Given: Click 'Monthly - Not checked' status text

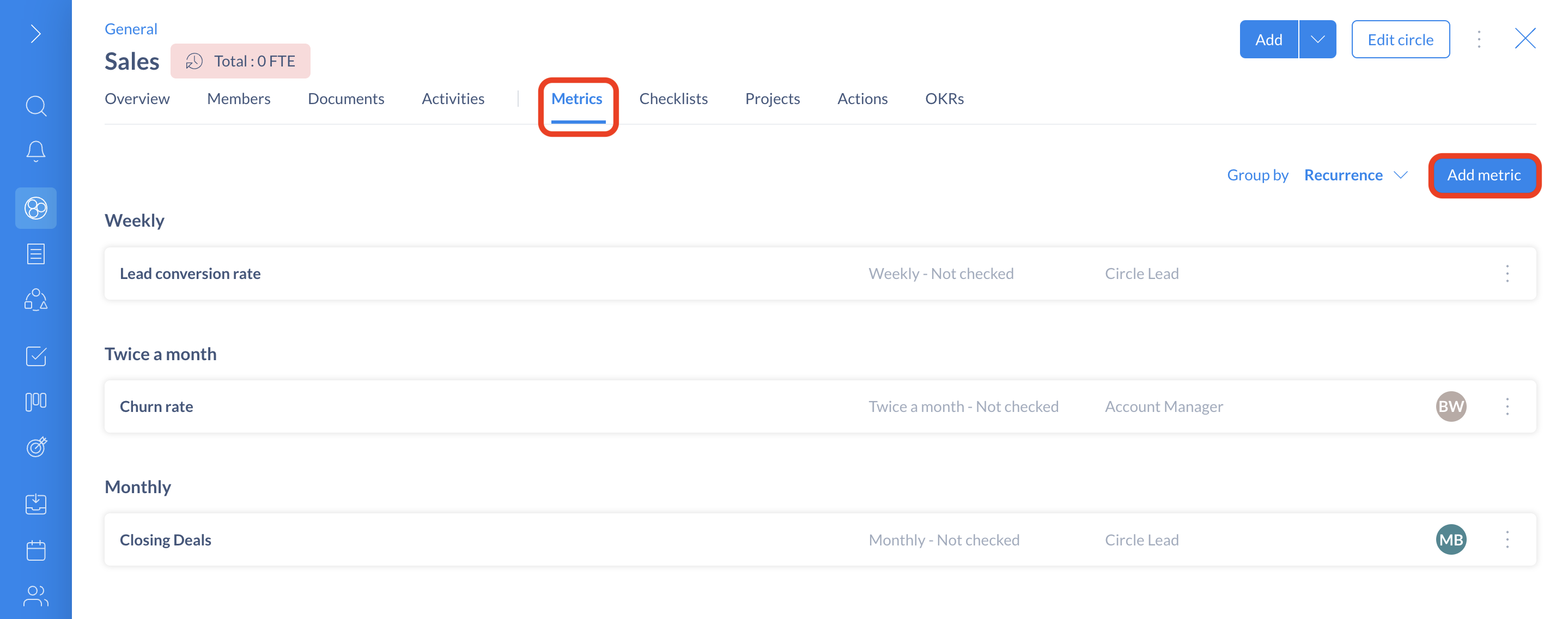Looking at the screenshot, I should tap(944, 540).
